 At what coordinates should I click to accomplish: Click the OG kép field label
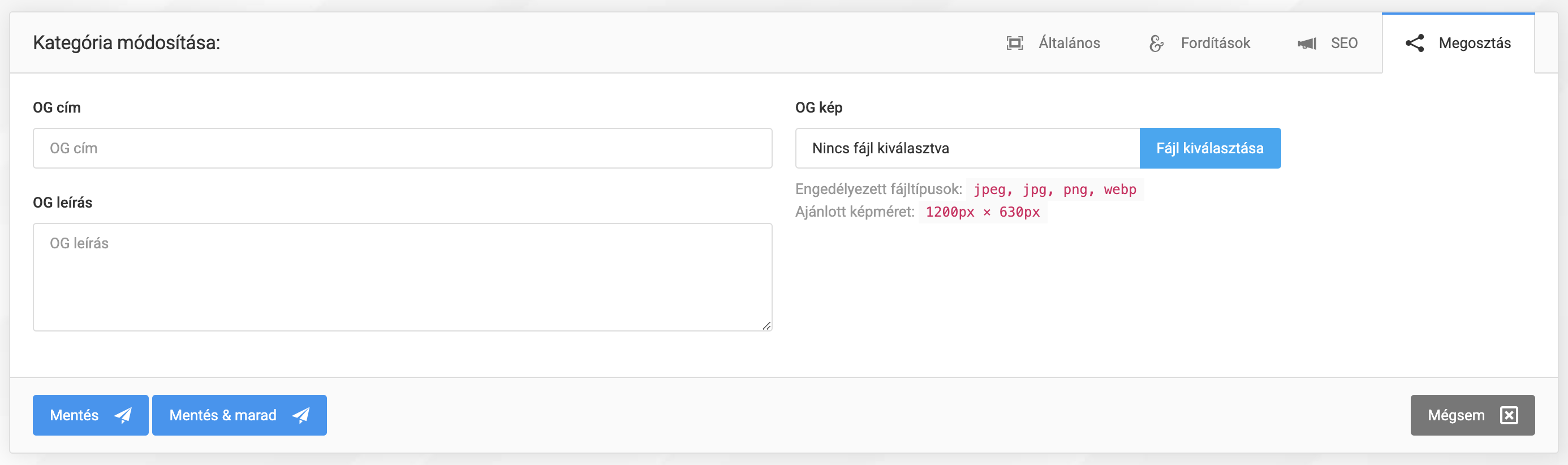pos(818,107)
